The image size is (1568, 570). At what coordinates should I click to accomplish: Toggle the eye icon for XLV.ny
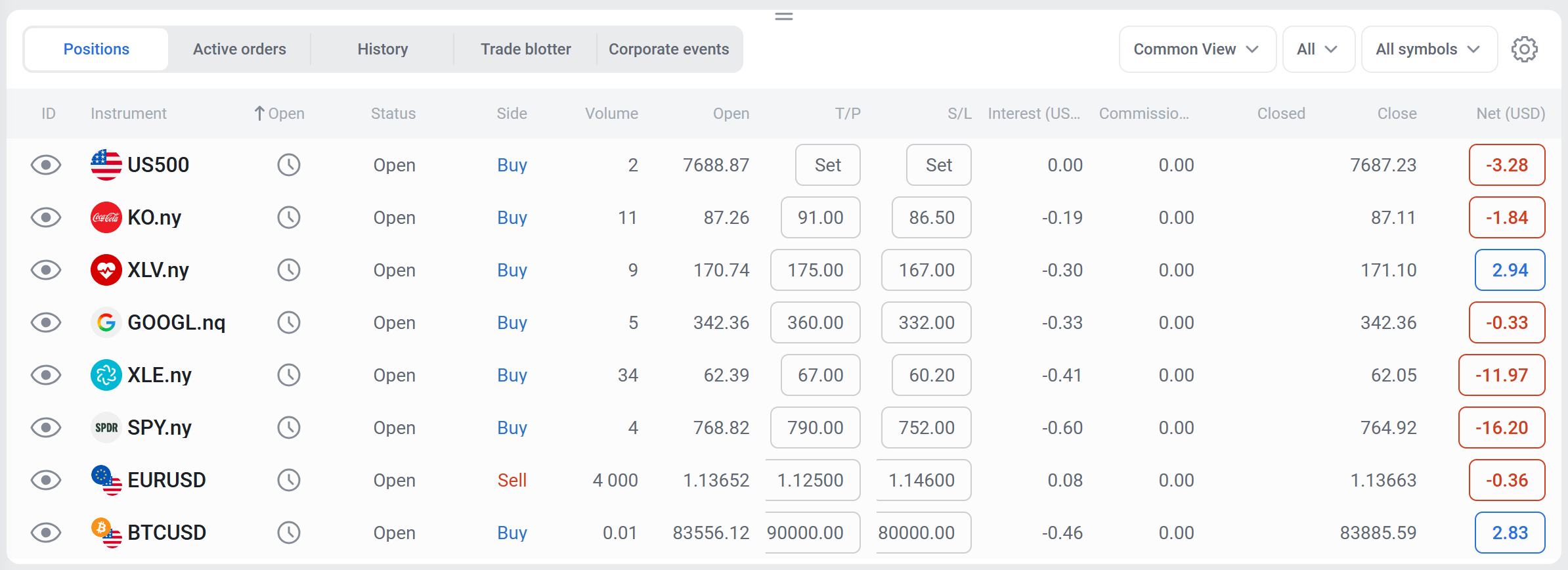46,270
